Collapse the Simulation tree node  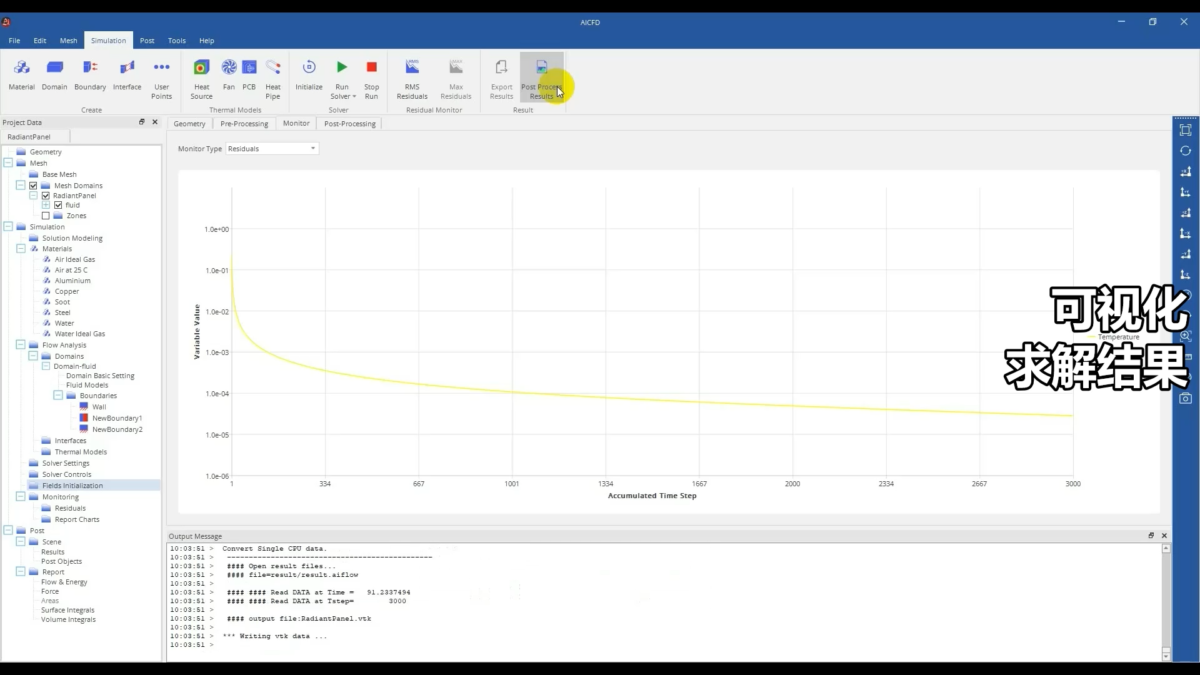click(x=8, y=227)
